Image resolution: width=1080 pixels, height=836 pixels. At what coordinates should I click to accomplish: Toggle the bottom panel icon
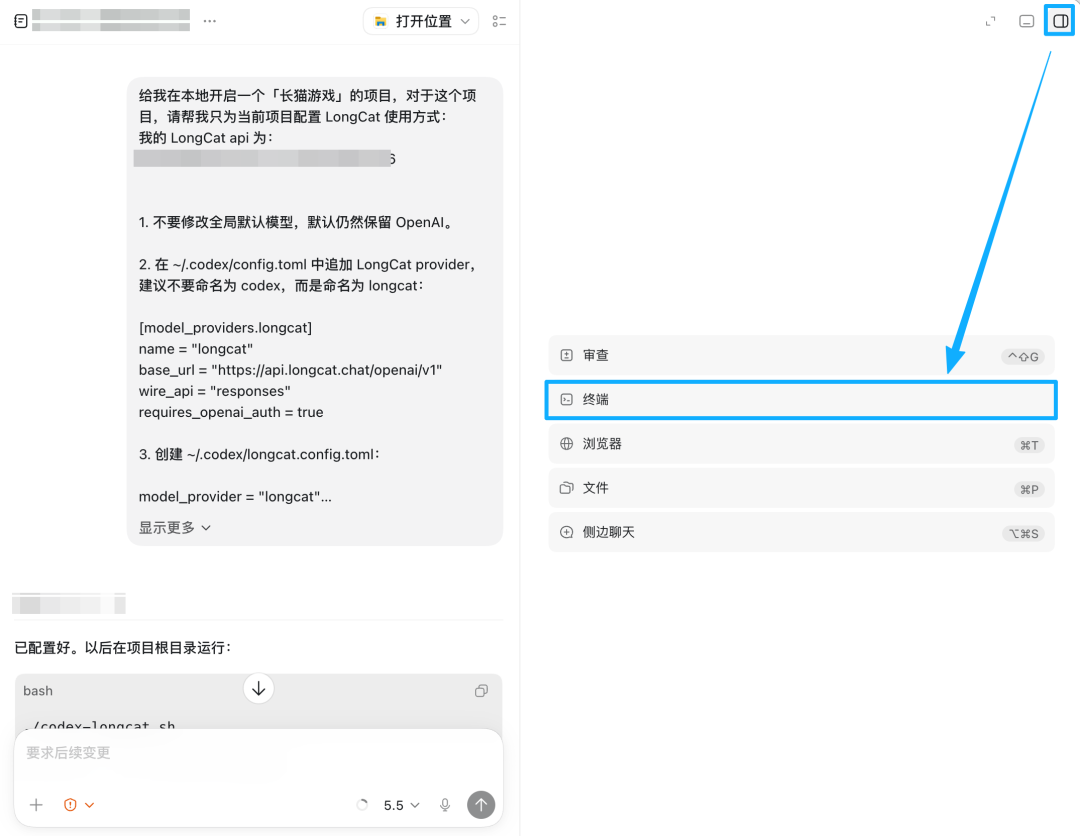tap(1026, 21)
